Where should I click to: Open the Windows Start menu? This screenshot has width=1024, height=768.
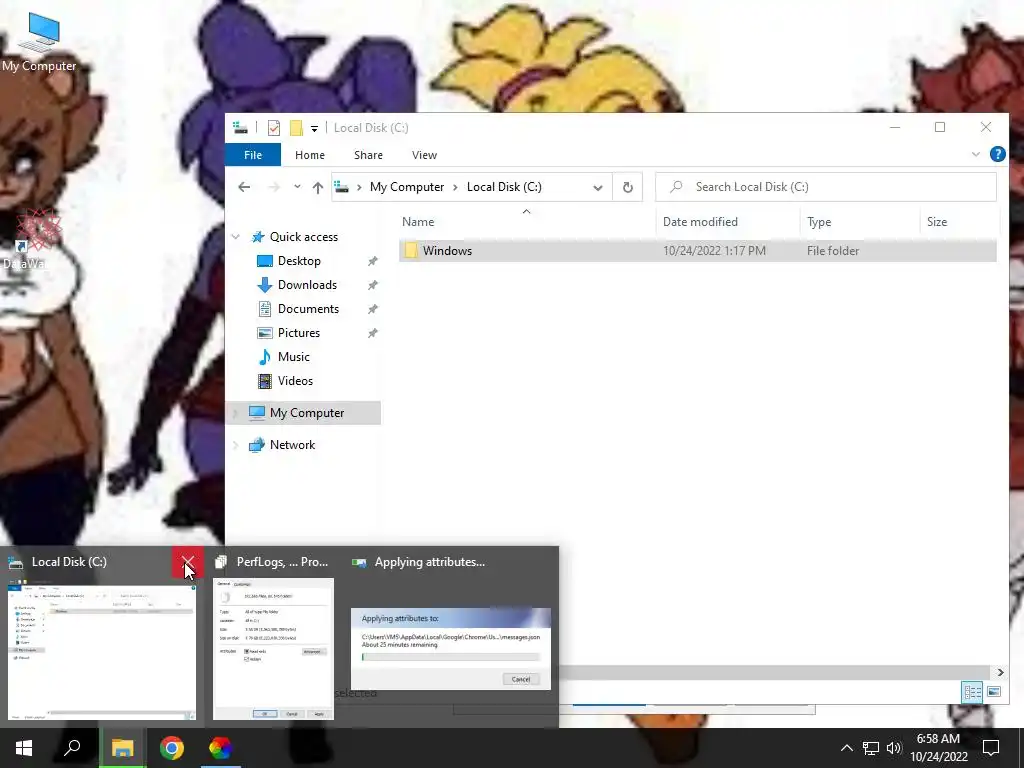point(24,748)
